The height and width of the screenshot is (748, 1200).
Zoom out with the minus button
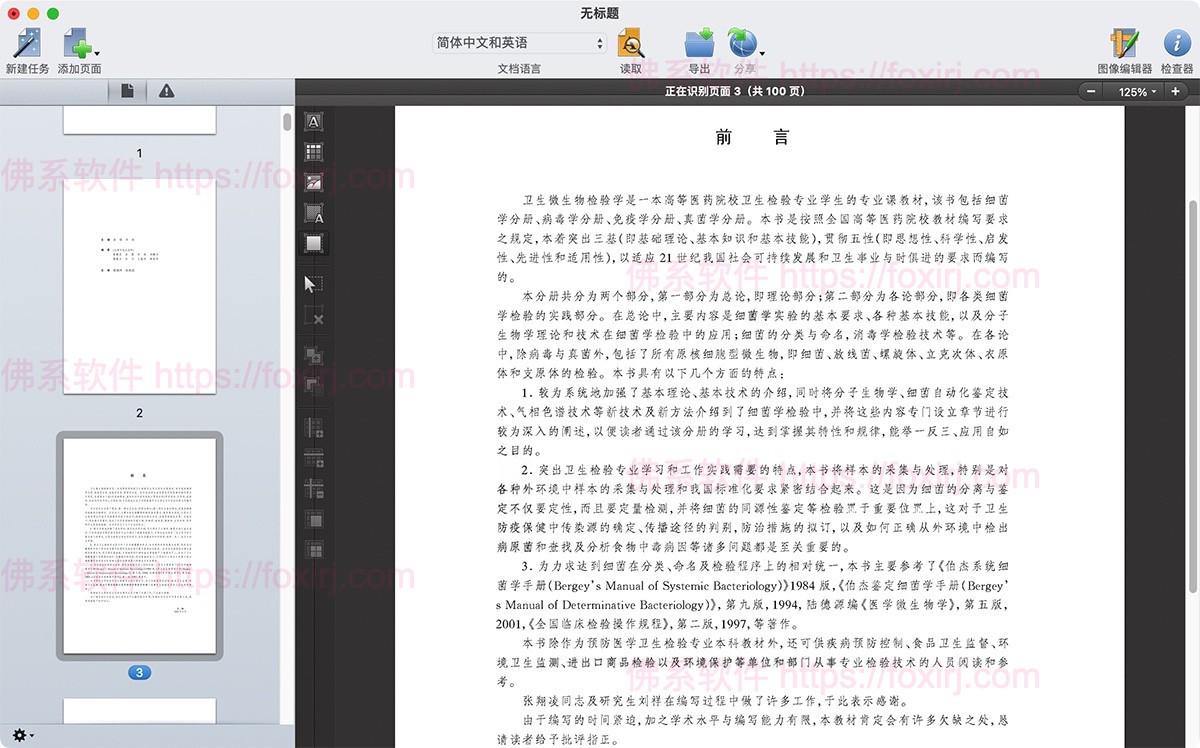[x=1089, y=90]
